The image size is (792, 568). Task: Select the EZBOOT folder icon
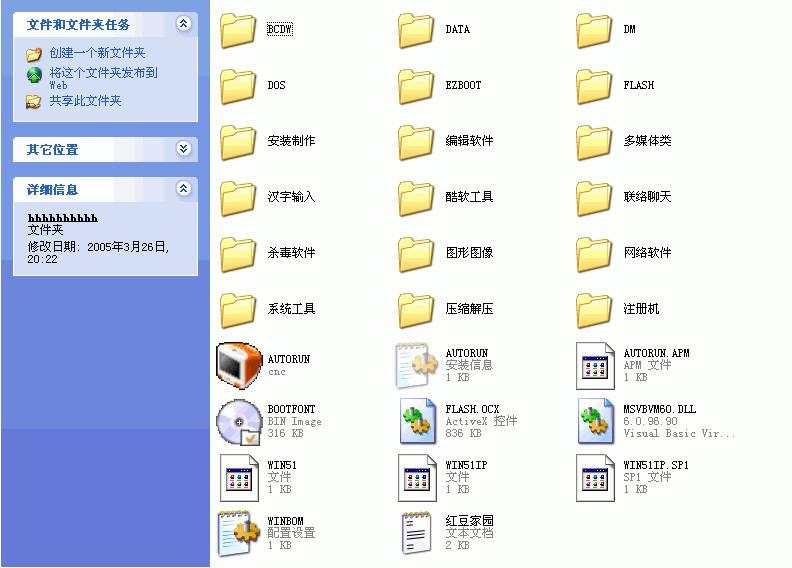(x=416, y=86)
